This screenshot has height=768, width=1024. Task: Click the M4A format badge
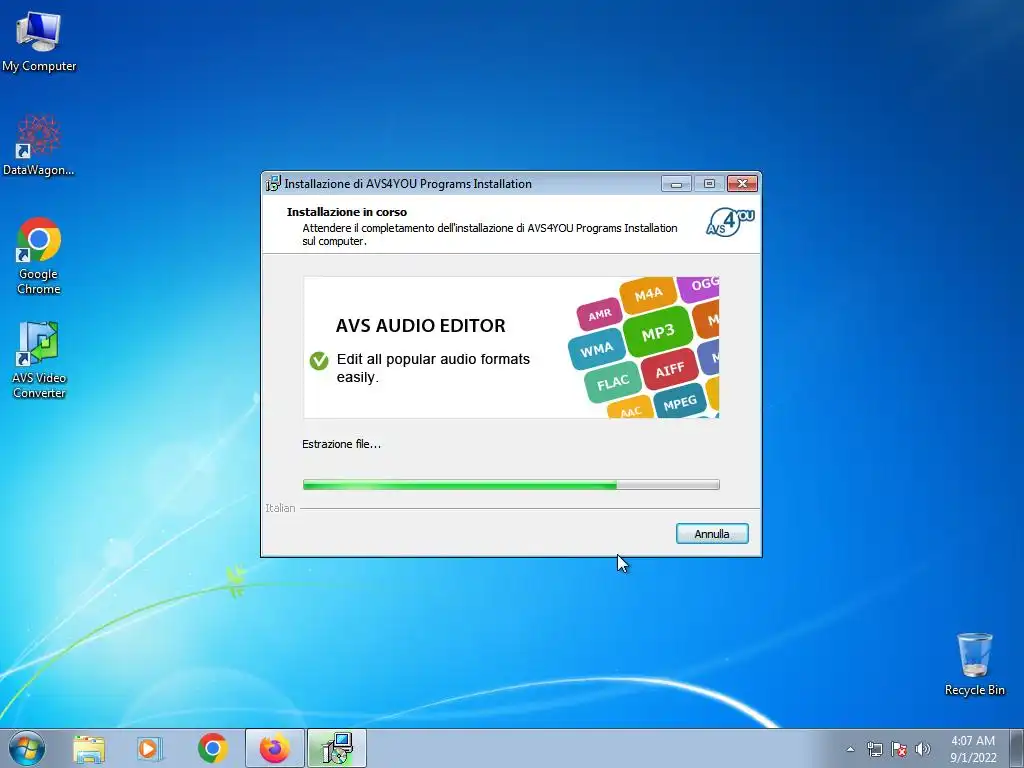pyautogui.click(x=648, y=295)
